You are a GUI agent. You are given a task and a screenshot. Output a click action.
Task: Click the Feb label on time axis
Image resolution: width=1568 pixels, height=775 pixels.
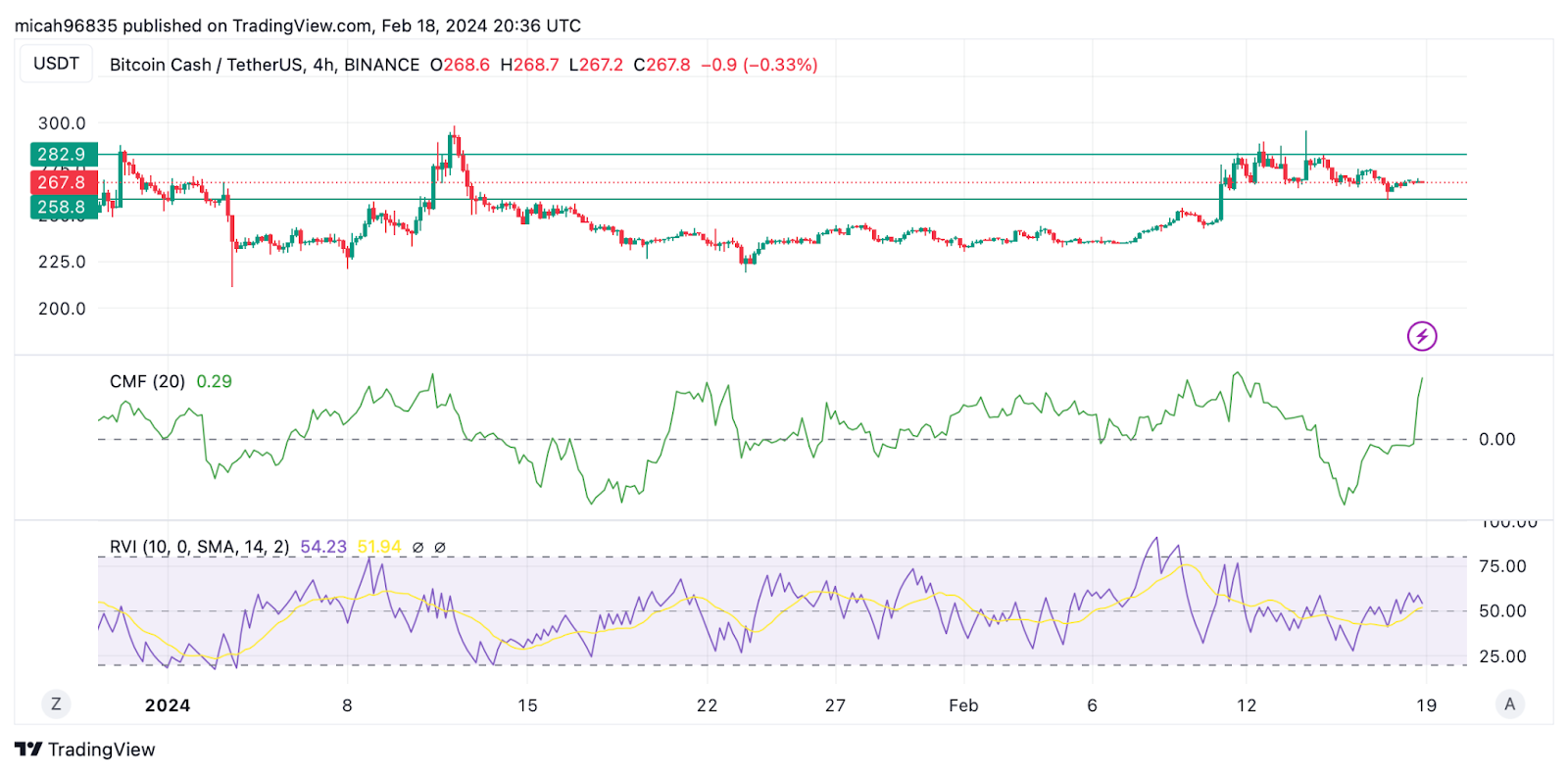(x=963, y=705)
